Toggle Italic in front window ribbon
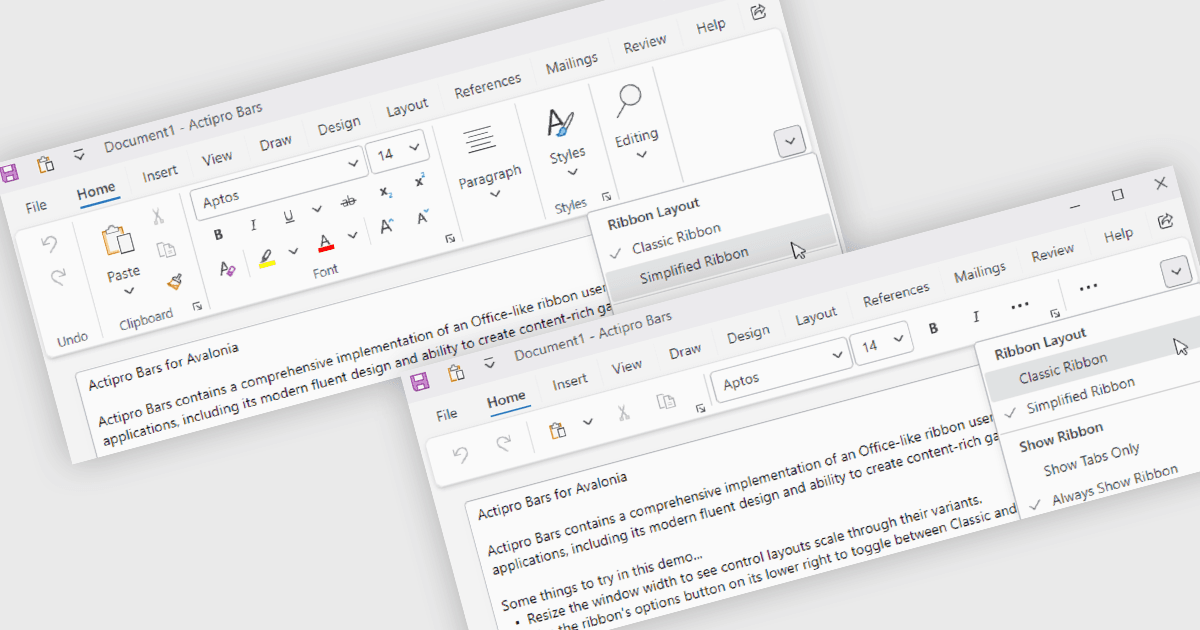1200x630 pixels. point(976,317)
